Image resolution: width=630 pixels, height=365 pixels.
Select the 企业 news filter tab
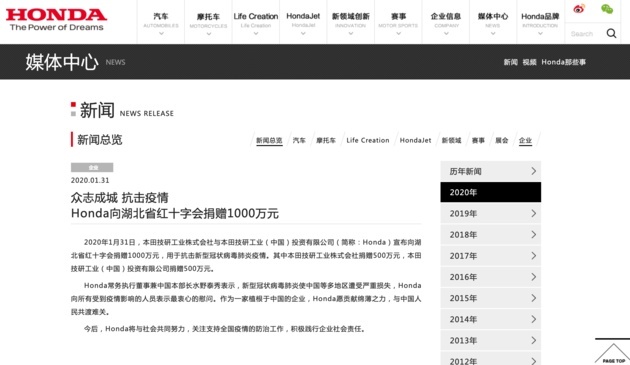click(525, 140)
